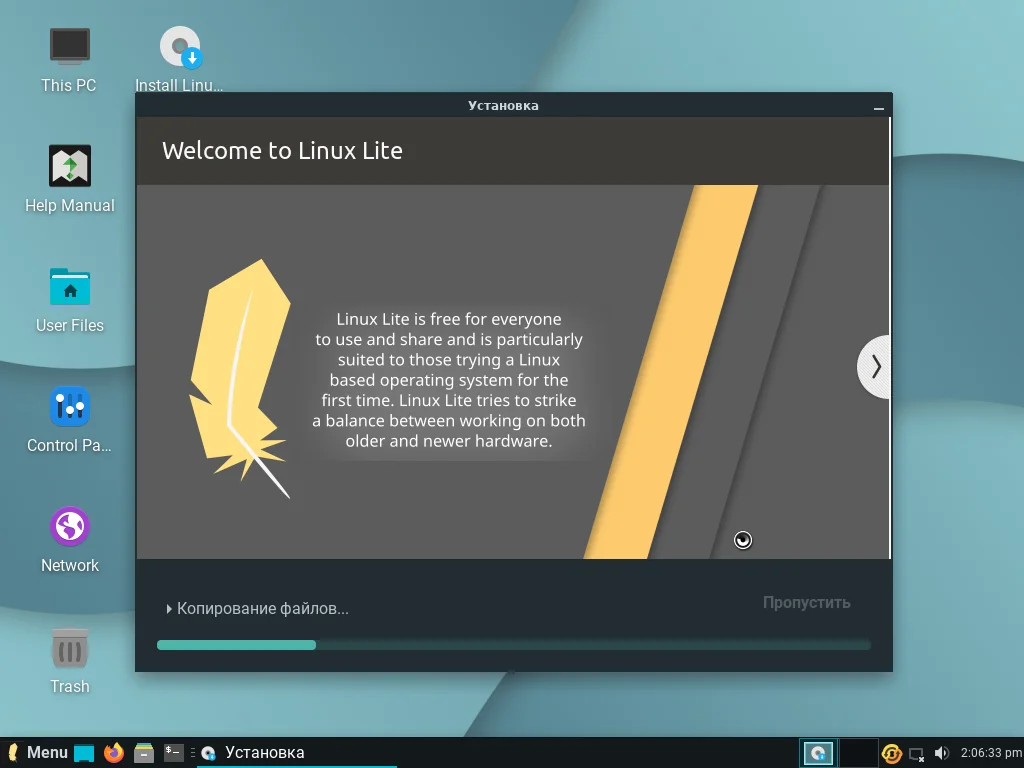
Task: Click the installation progress bar
Action: coord(512,645)
